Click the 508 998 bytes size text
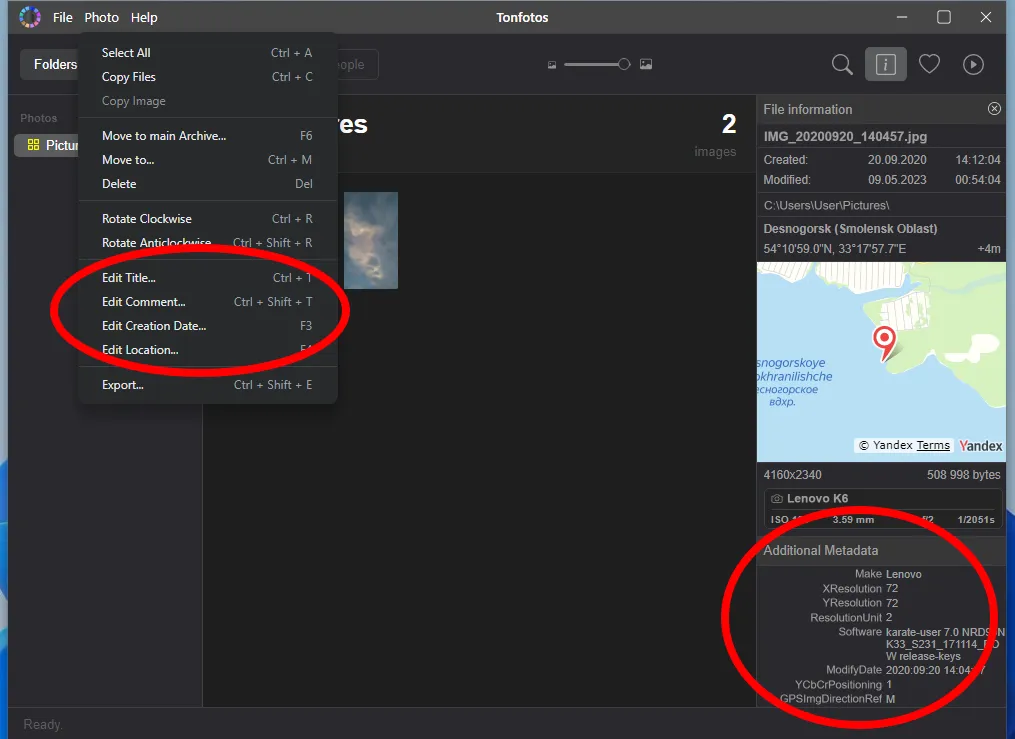The image size is (1015, 739). pos(963,475)
